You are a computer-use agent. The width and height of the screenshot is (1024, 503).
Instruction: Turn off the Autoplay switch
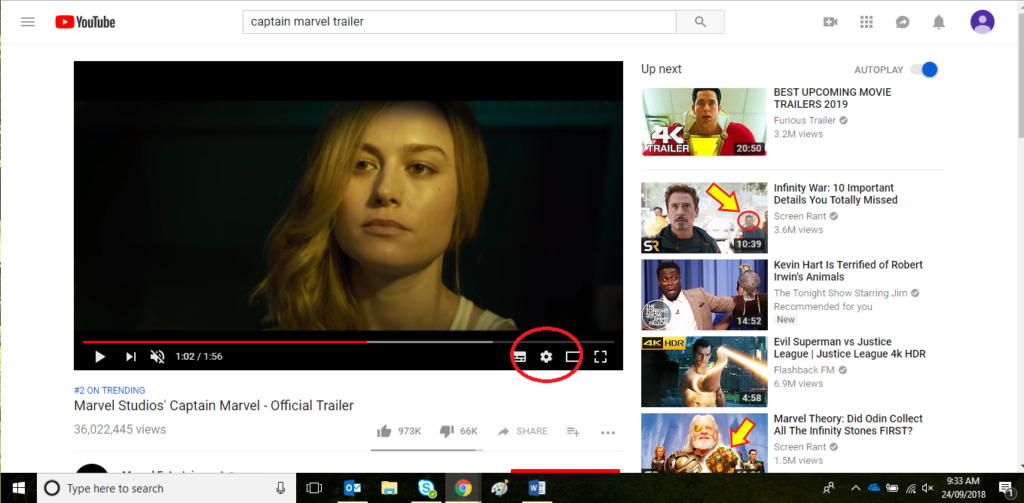[925, 69]
